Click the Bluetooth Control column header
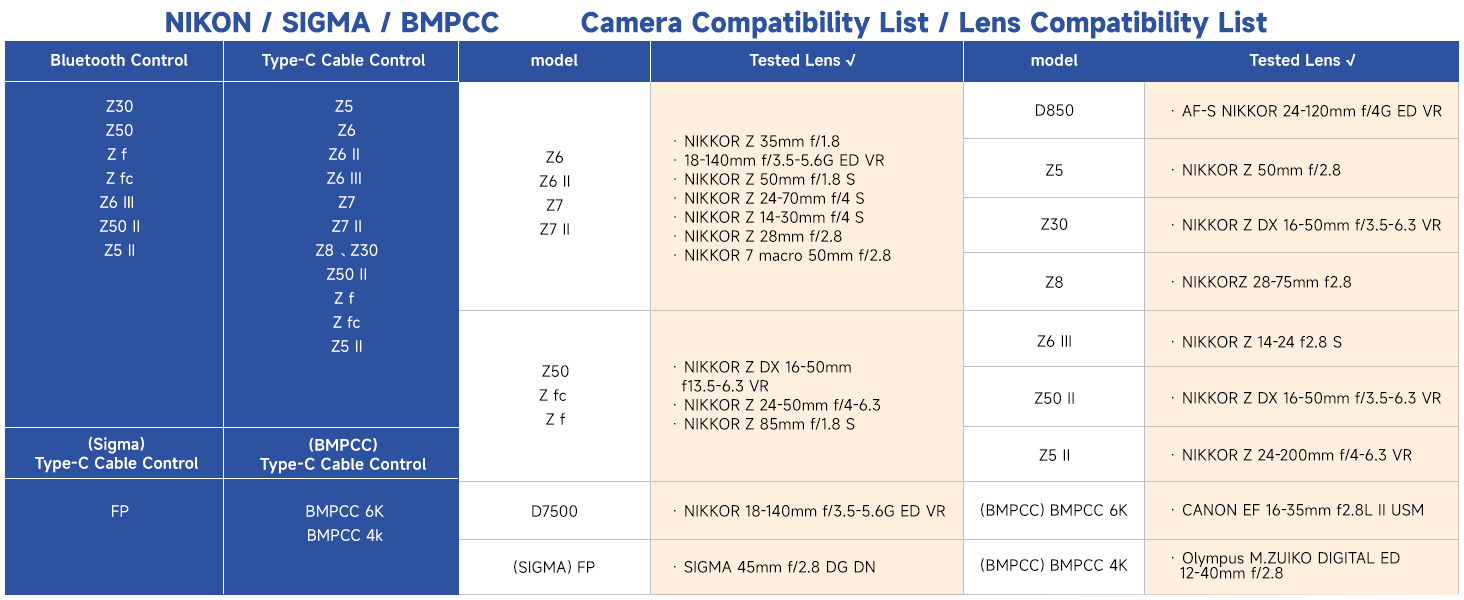Screen dimensions: 1464x600 [119, 61]
